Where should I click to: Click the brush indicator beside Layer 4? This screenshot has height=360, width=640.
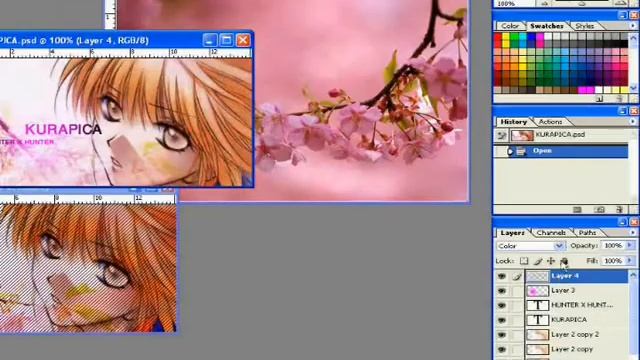tap(517, 276)
